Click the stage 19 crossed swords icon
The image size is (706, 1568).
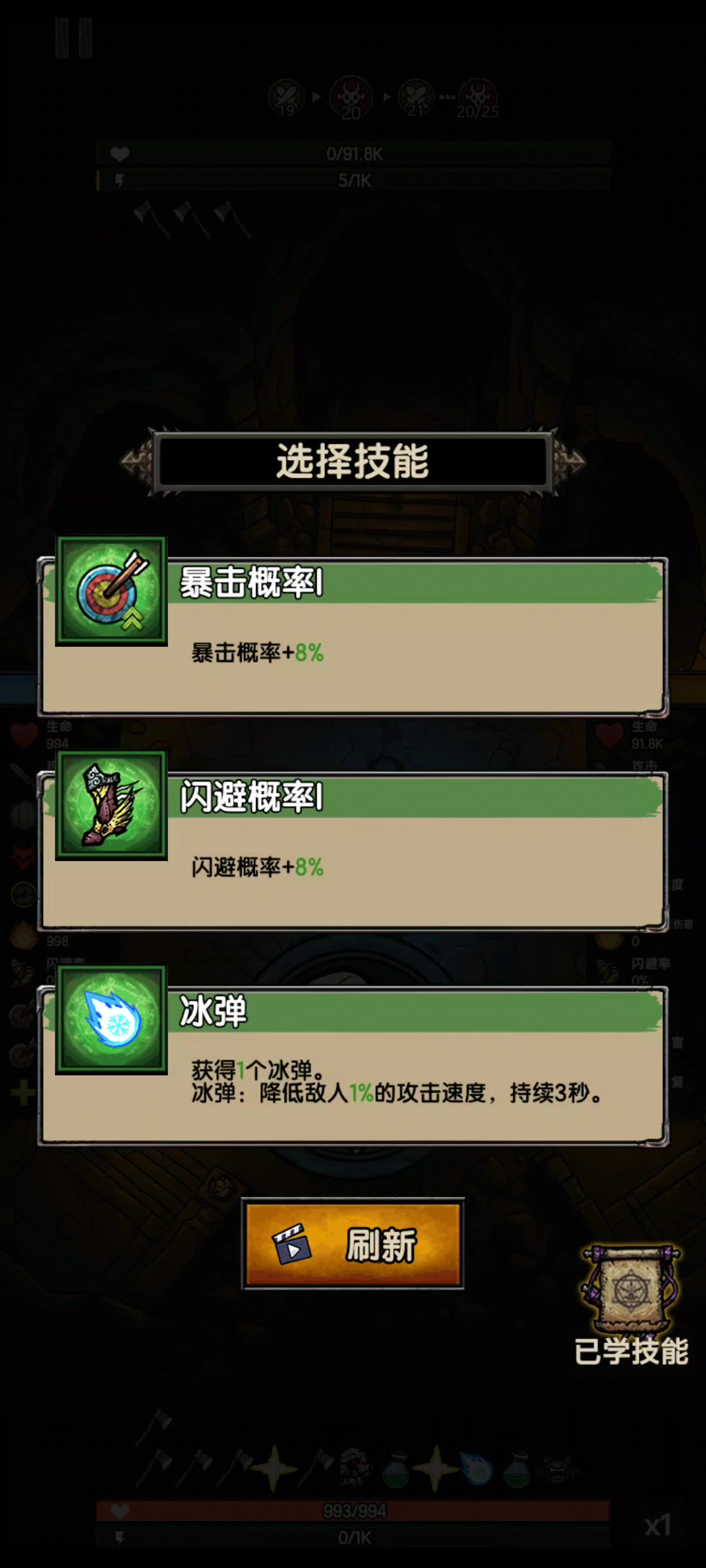point(286,97)
